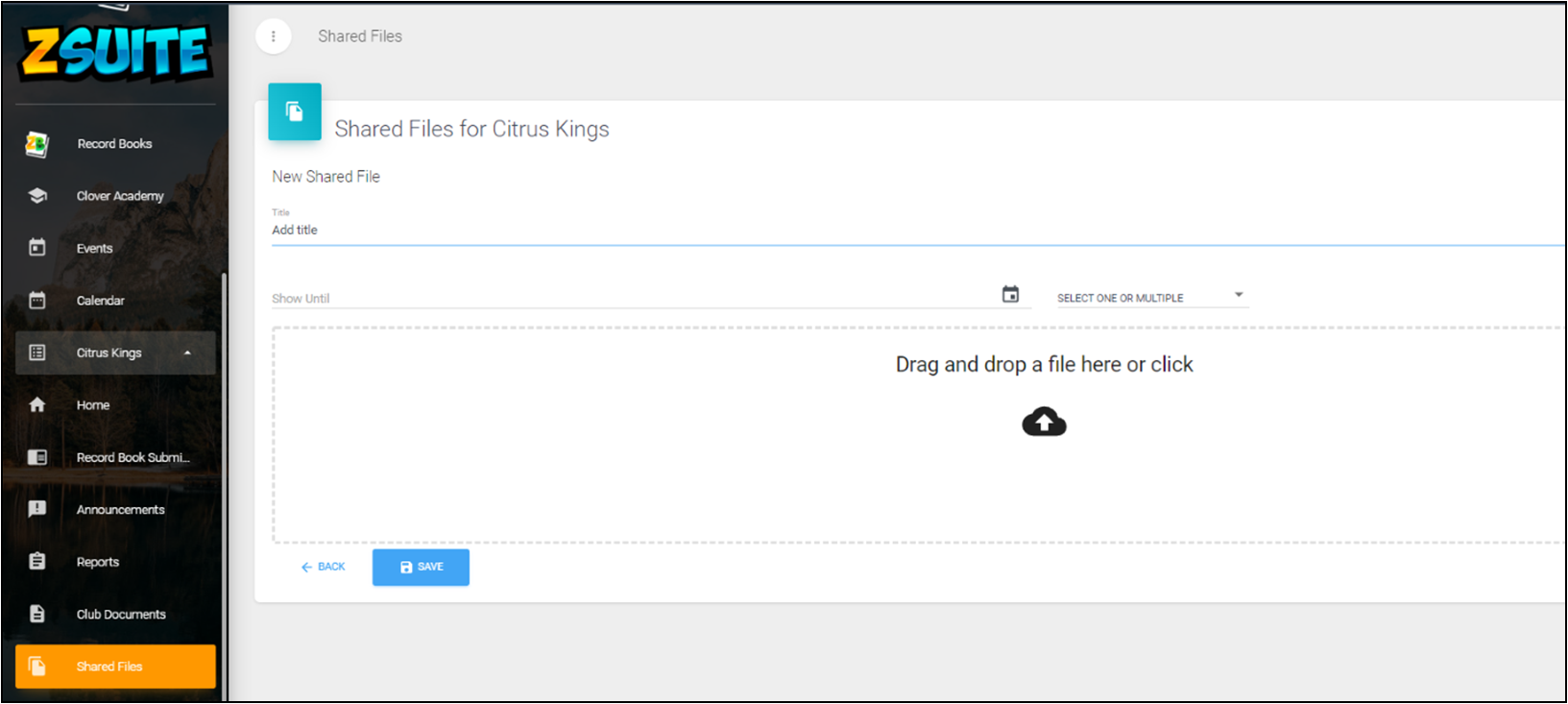1568x704 pixels.
Task: Click the cloud upload icon
Action: point(1044,422)
